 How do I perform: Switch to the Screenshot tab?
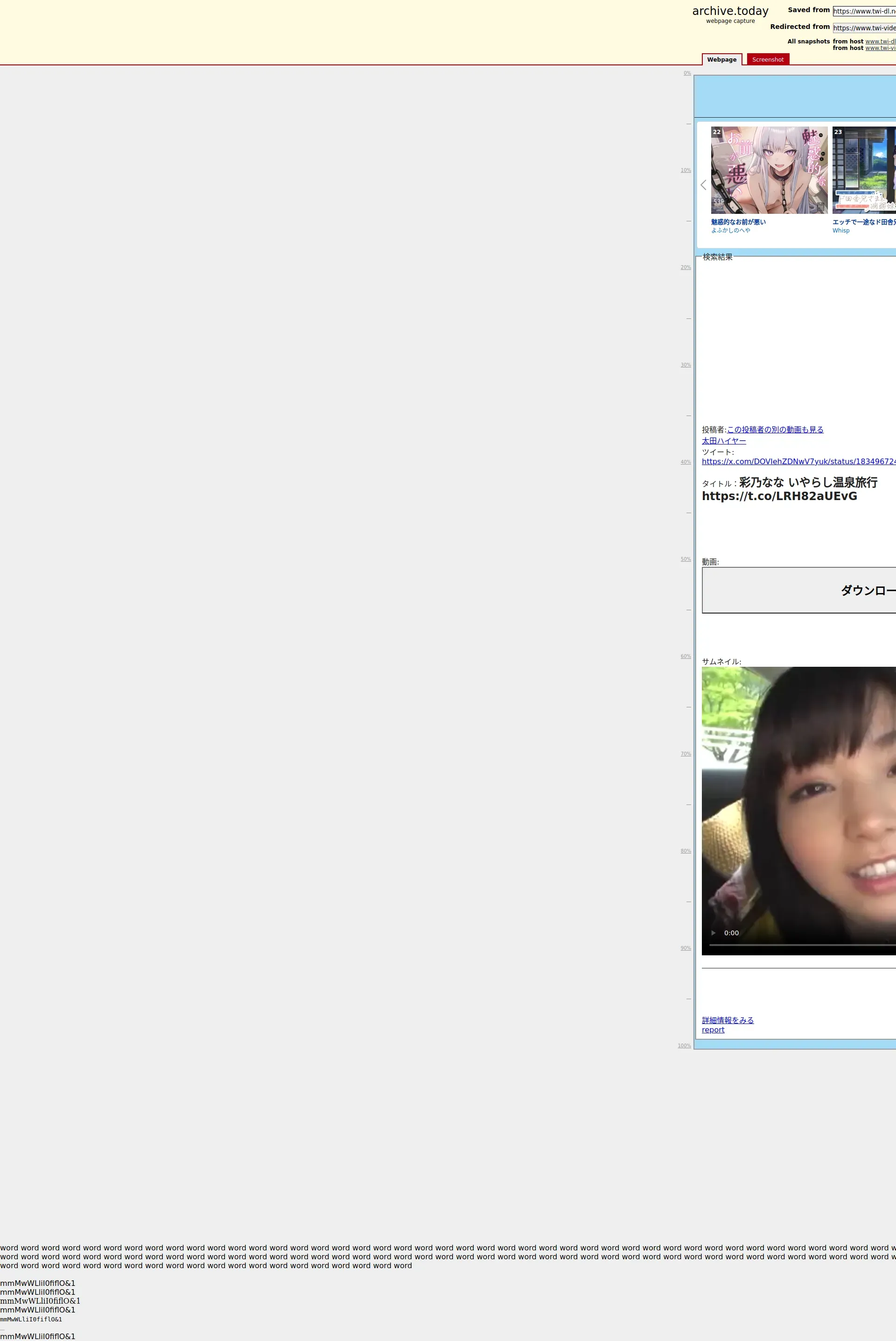click(x=767, y=59)
